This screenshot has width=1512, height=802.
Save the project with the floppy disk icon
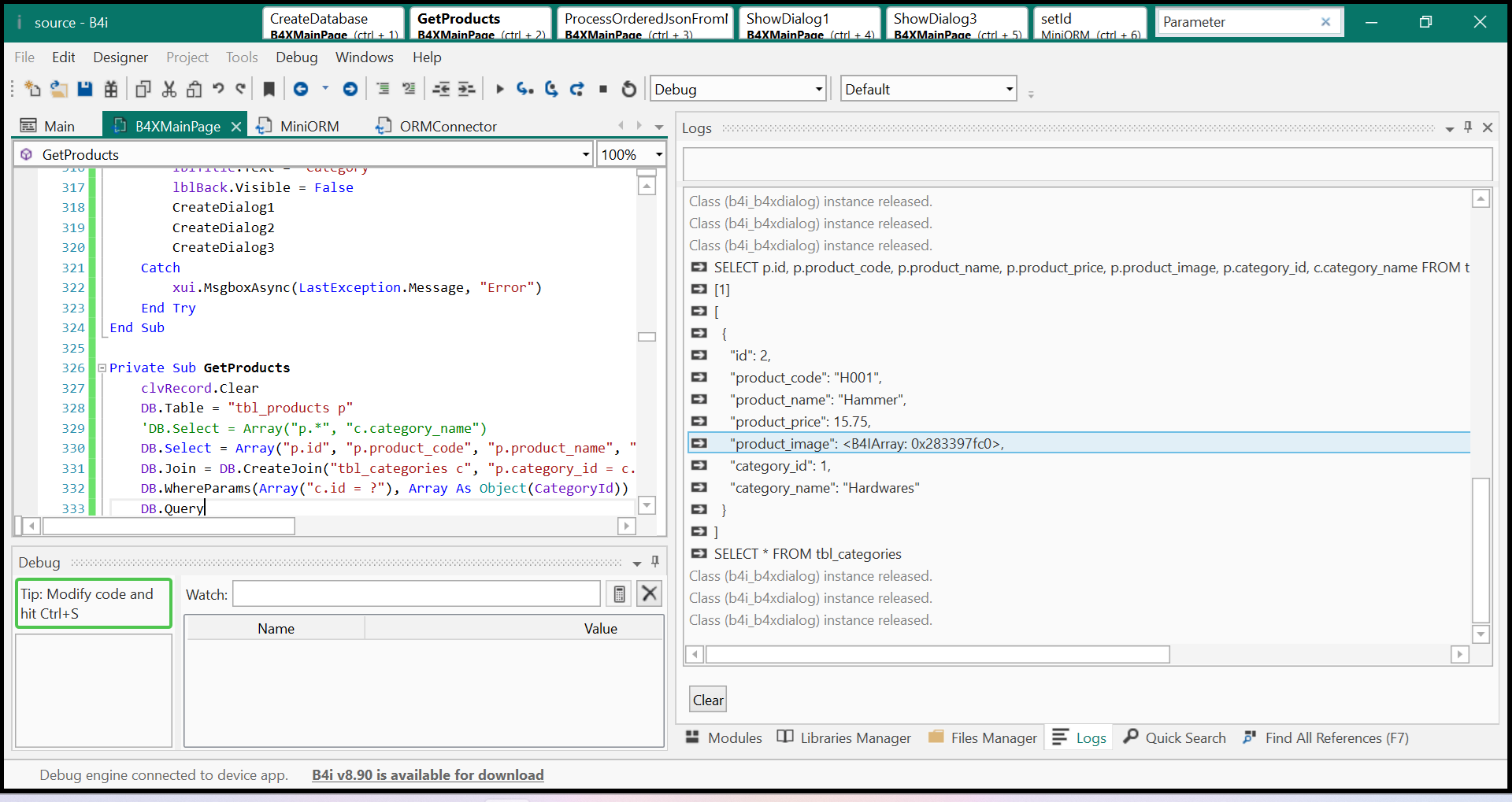pyautogui.click(x=85, y=89)
